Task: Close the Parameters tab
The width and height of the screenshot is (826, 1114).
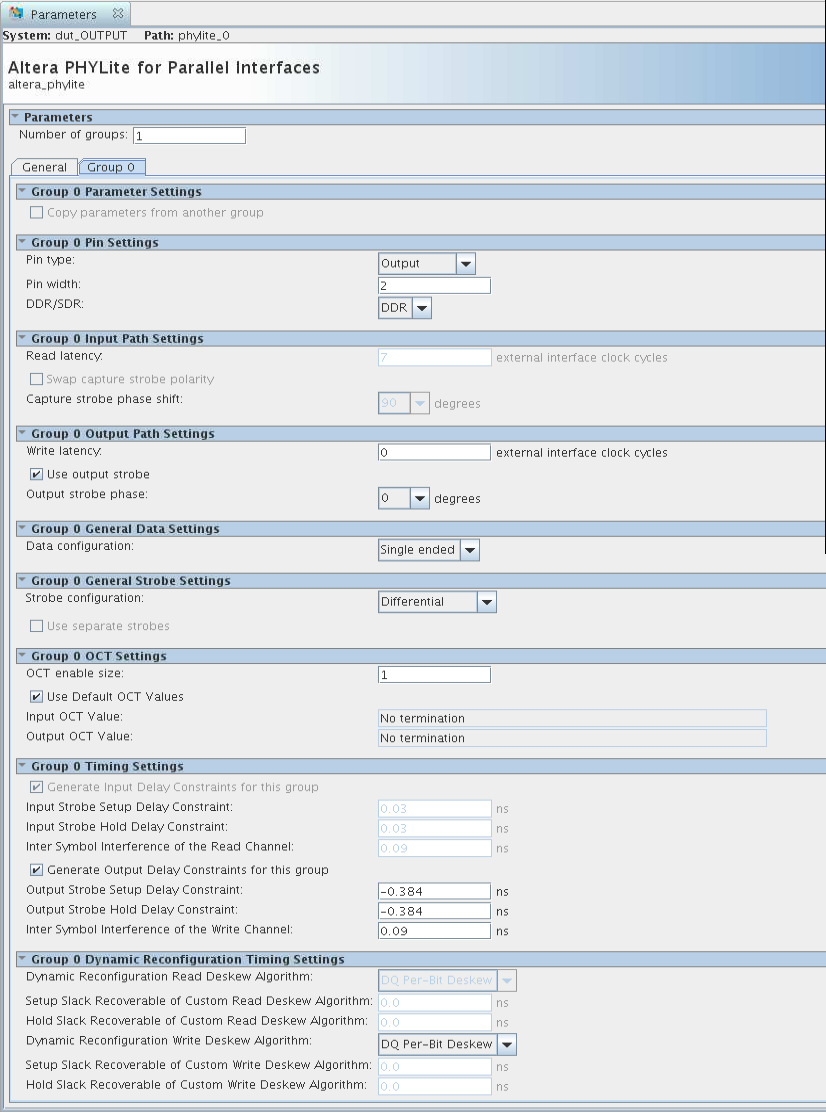Action: coord(118,13)
